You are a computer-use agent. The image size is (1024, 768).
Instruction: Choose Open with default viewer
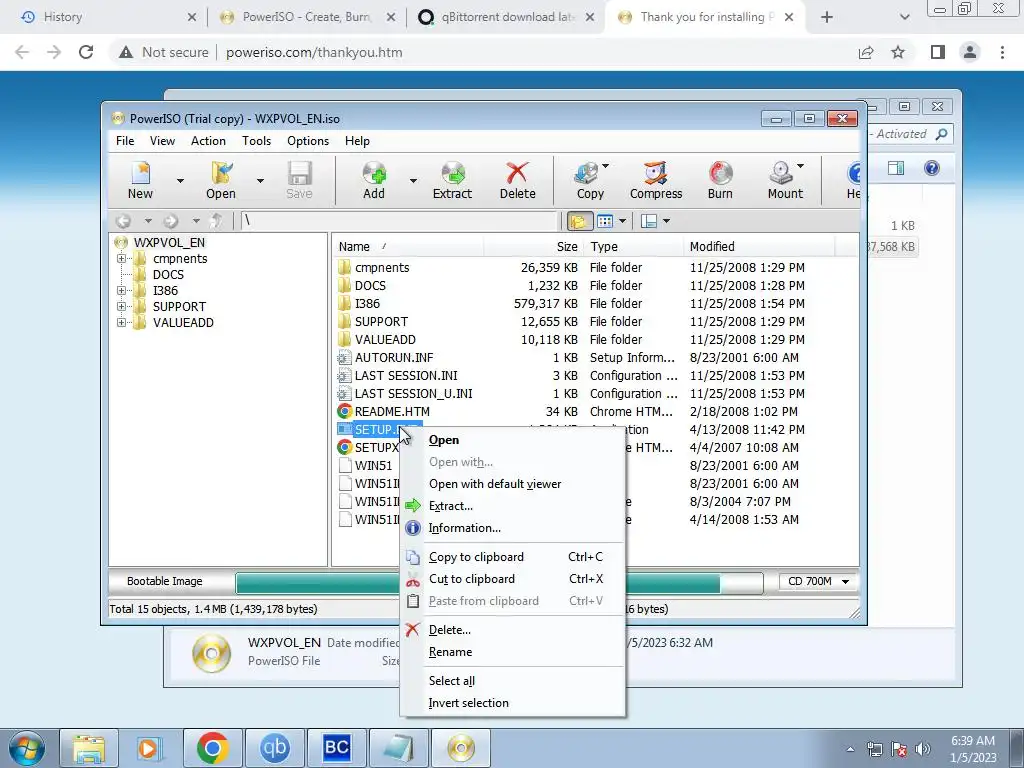(513, 484)
